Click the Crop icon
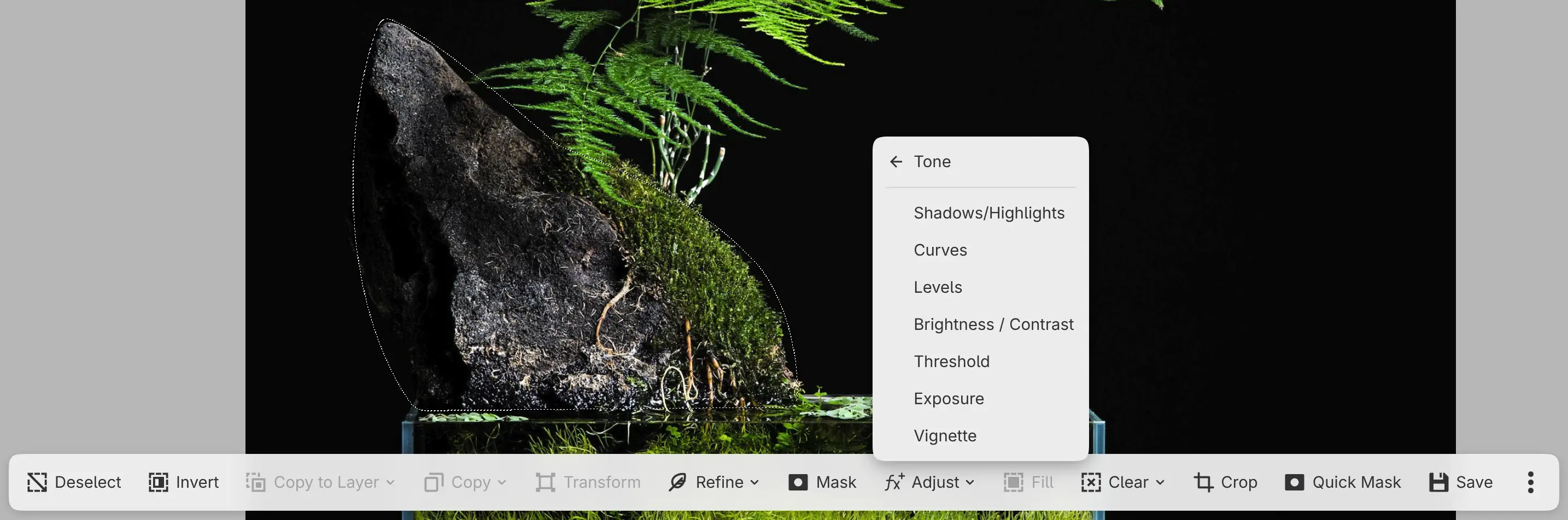This screenshot has width=1568, height=520. [x=1203, y=482]
